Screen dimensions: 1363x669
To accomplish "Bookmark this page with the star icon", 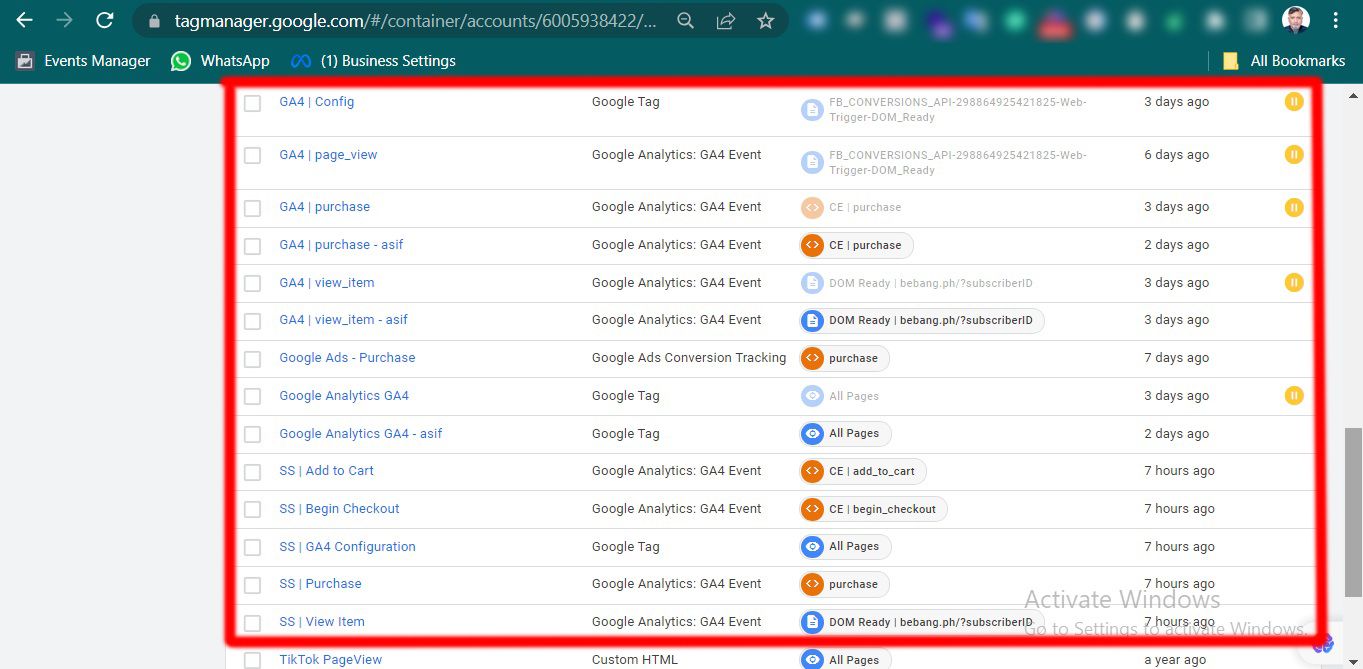I will [765, 20].
